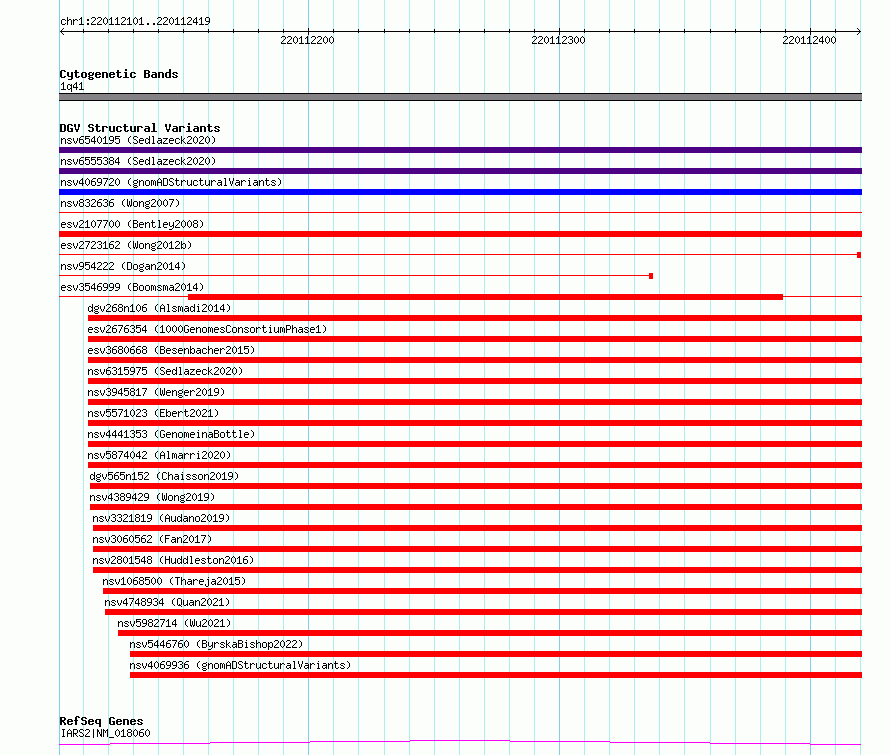Click nsv2801548 (Huddleston2016) label

coord(173,560)
